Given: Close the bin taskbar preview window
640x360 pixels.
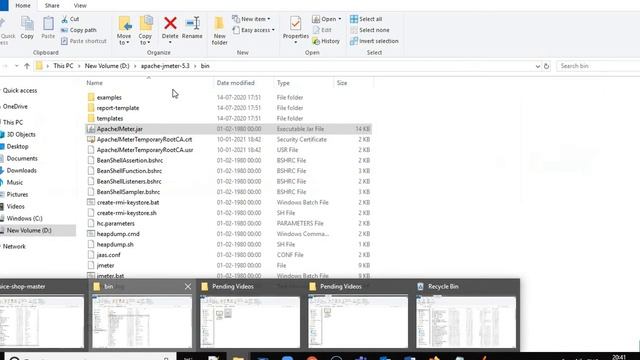Looking at the screenshot, I should point(188,287).
